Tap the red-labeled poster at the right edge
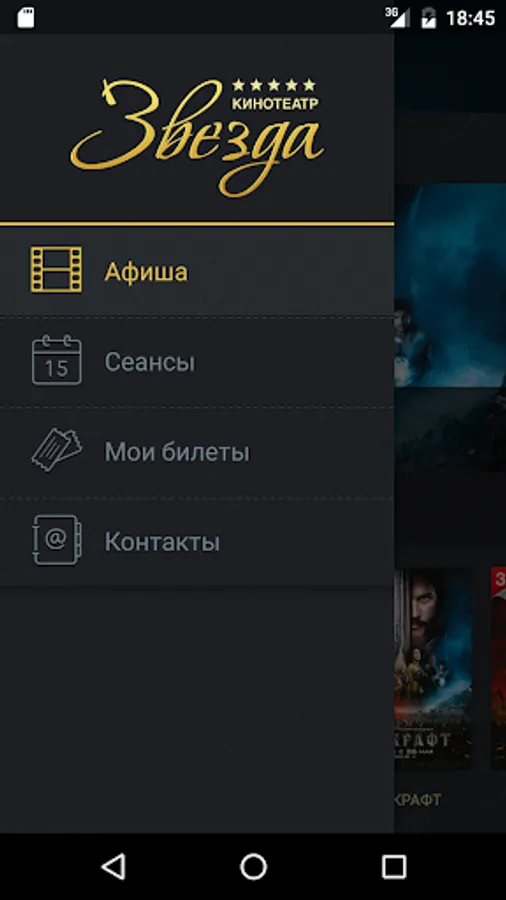506x900 pixels. [x=499, y=669]
